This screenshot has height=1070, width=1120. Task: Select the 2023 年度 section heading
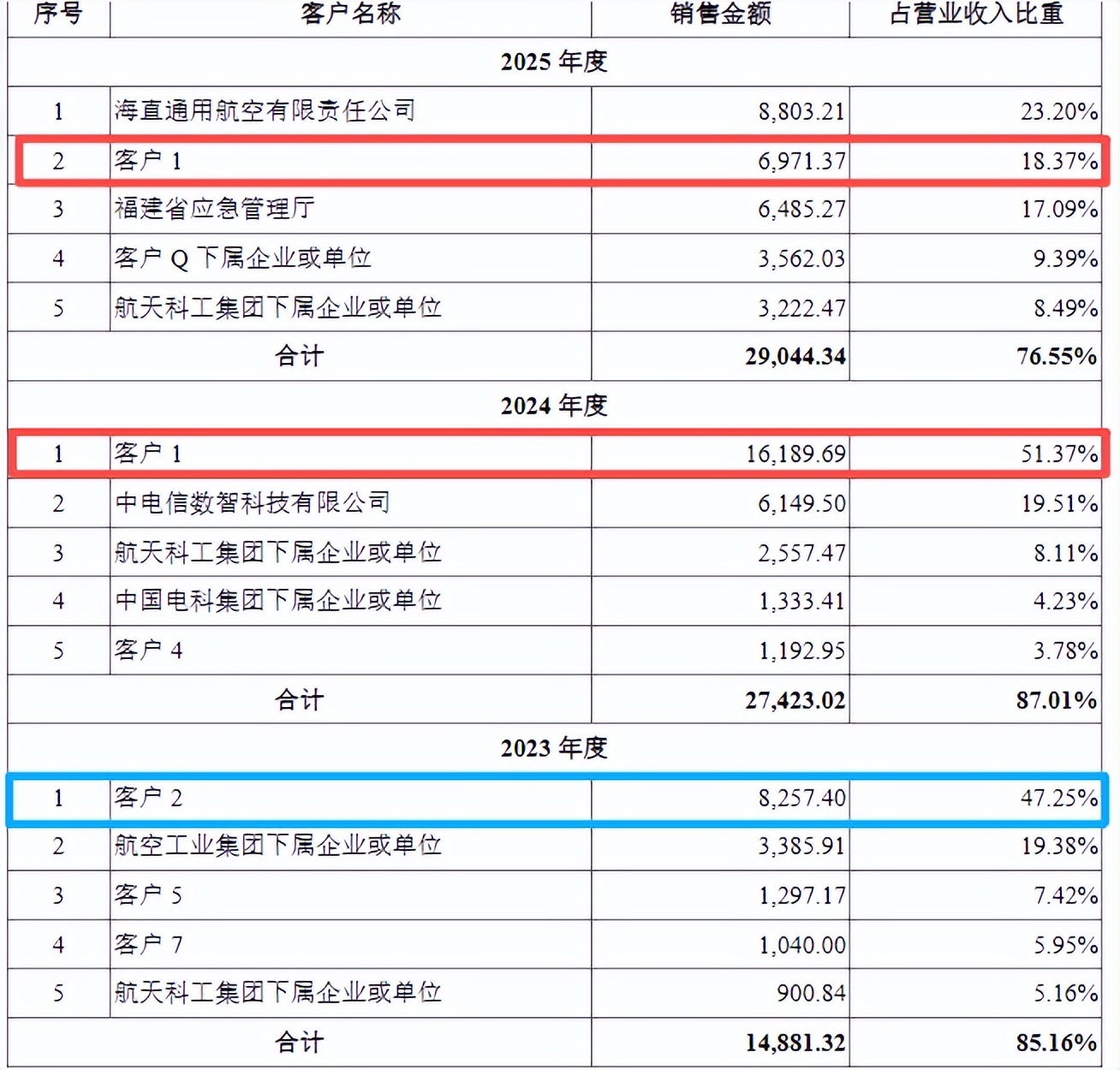tap(554, 748)
